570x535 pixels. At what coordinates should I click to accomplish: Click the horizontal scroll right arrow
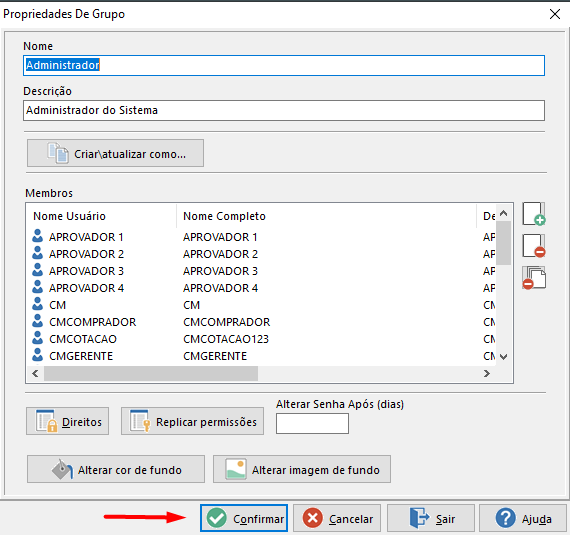click(487, 373)
